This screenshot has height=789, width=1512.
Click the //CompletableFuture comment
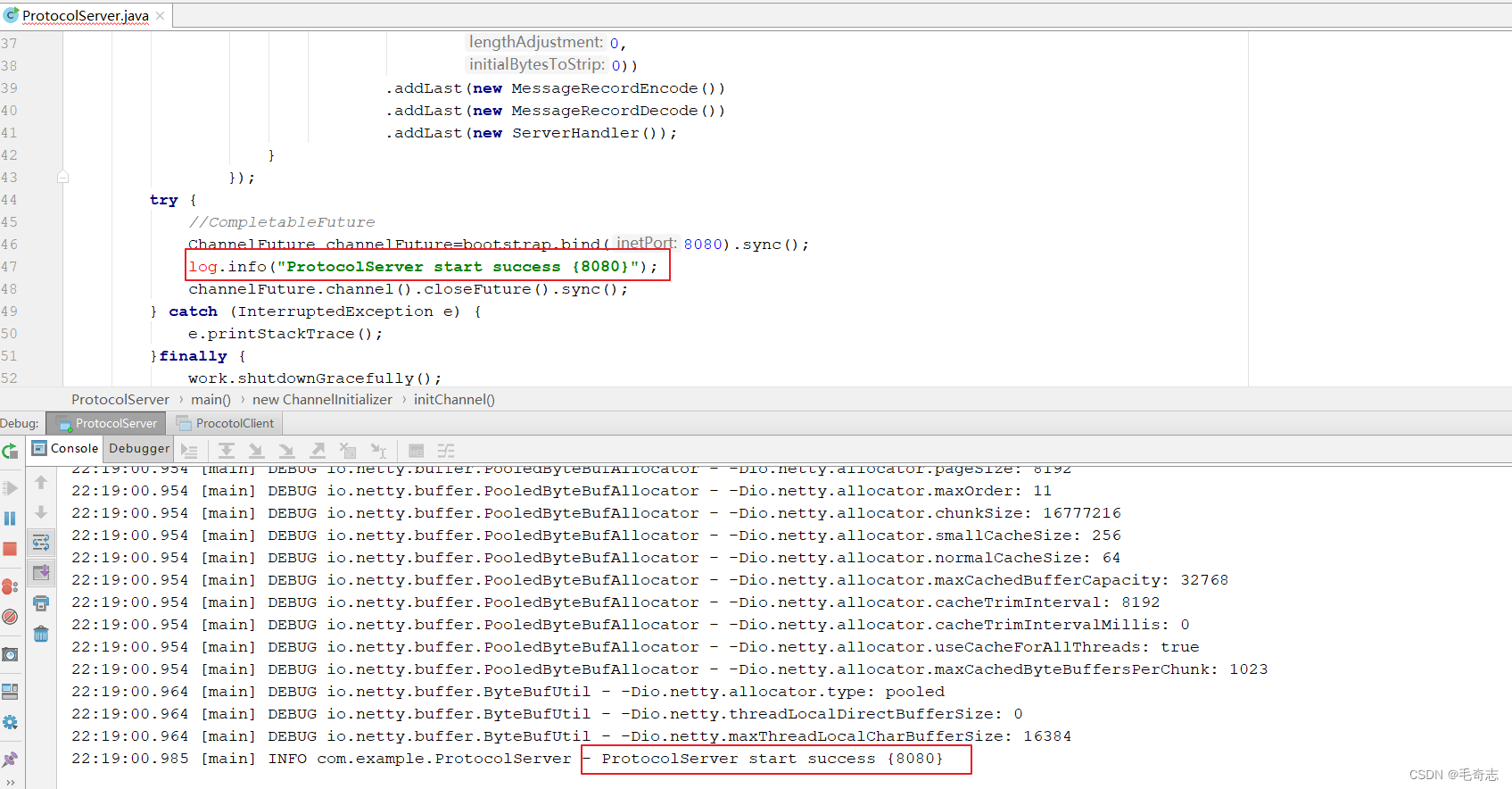click(282, 222)
